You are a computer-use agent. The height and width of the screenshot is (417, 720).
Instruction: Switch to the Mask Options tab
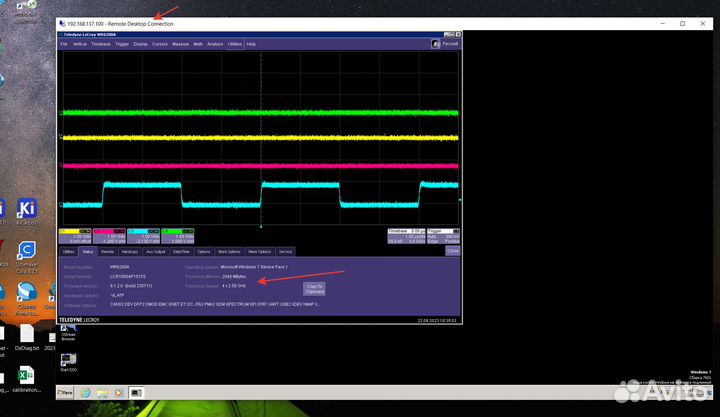click(x=259, y=252)
